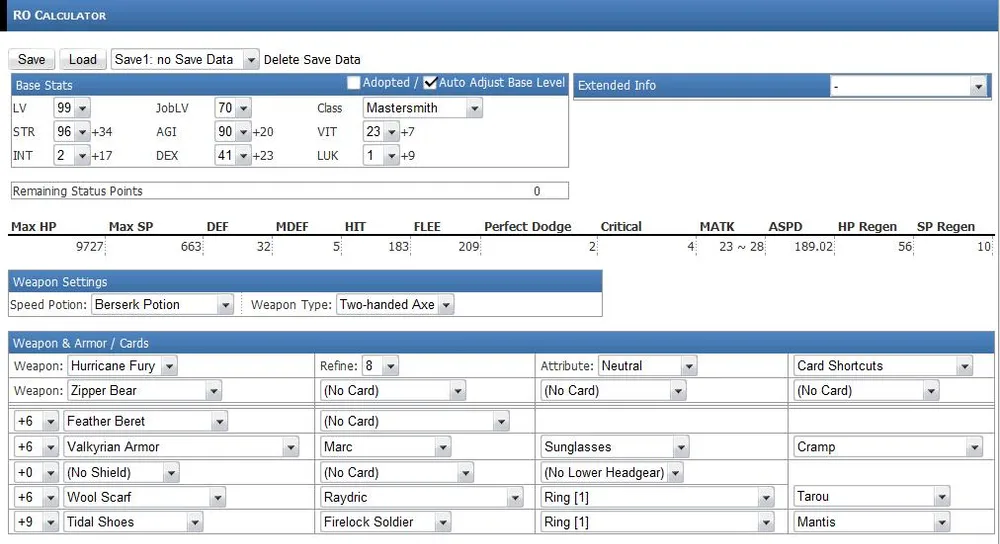Open the AGI stat dropdown

(x=233, y=132)
